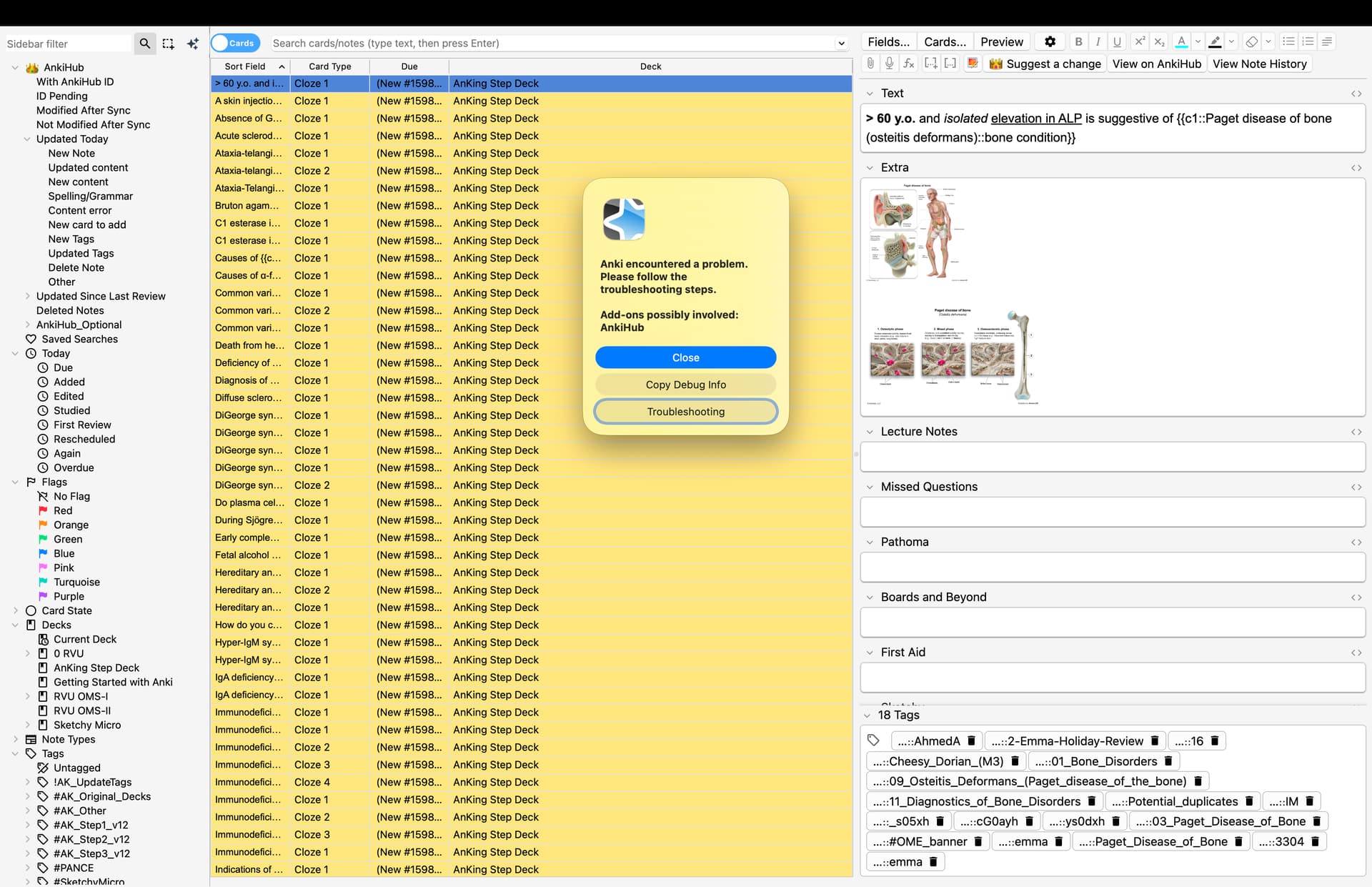Click the microphone record audio icon
1372x887 pixels.
[x=890, y=64]
